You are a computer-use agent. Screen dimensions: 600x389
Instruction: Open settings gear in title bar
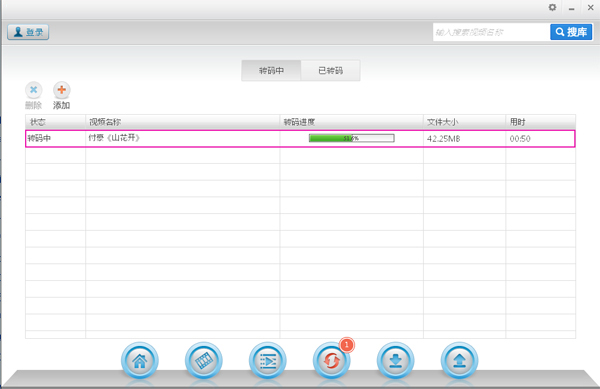coord(552,7)
